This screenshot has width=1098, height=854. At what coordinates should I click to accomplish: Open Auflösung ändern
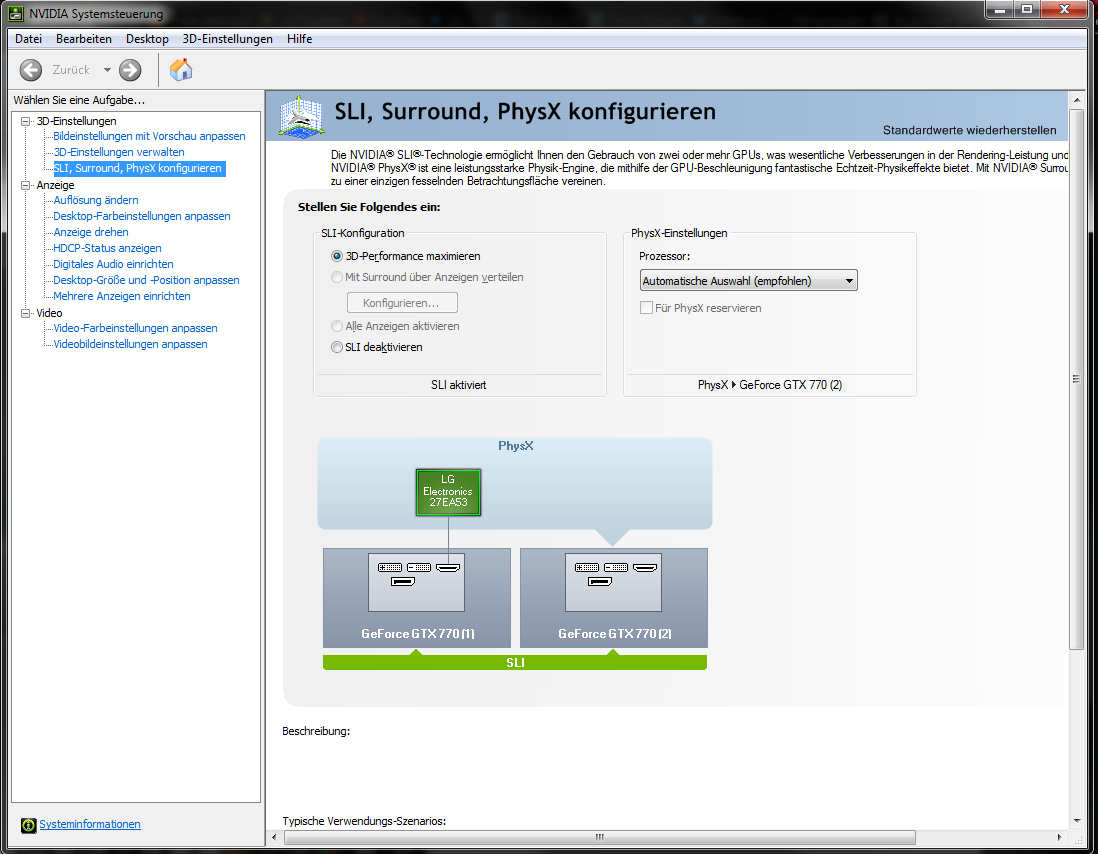pos(96,200)
